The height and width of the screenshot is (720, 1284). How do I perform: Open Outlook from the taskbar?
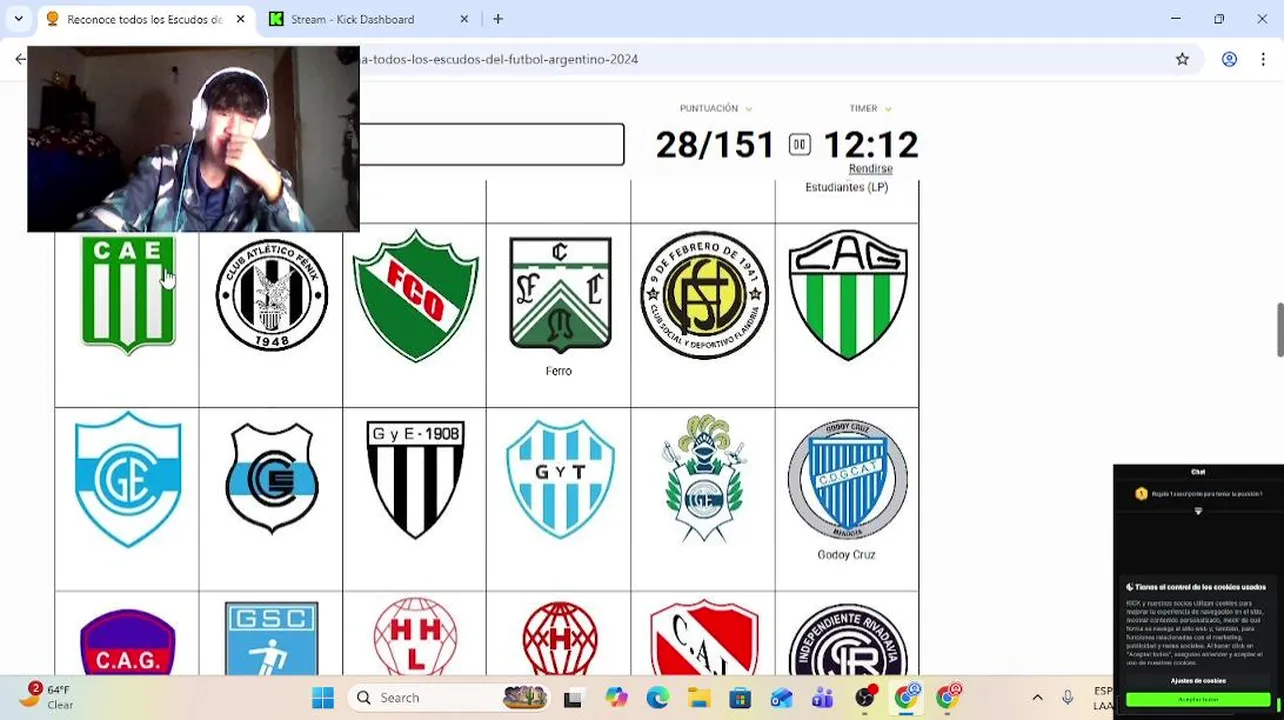tap(781, 698)
